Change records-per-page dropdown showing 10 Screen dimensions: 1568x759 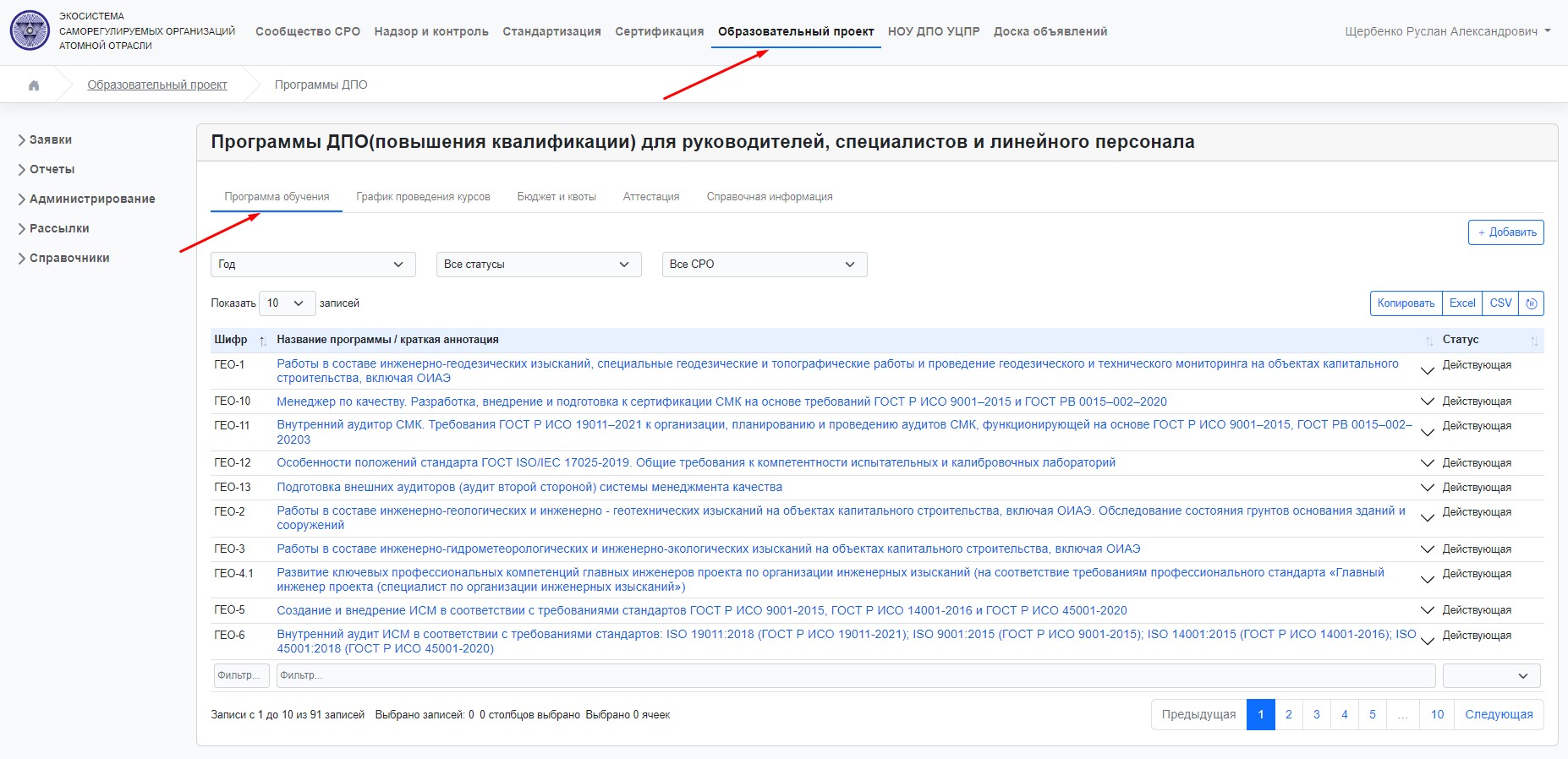[288, 303]
